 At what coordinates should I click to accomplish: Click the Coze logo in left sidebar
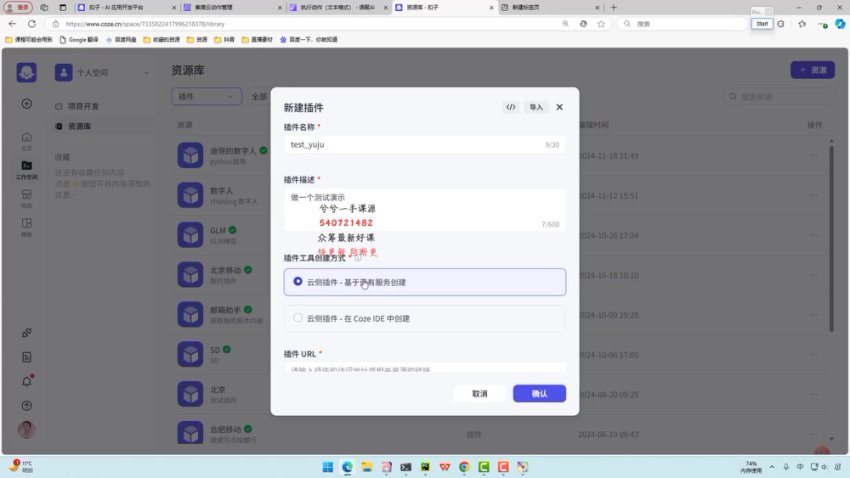pos(26,72)
